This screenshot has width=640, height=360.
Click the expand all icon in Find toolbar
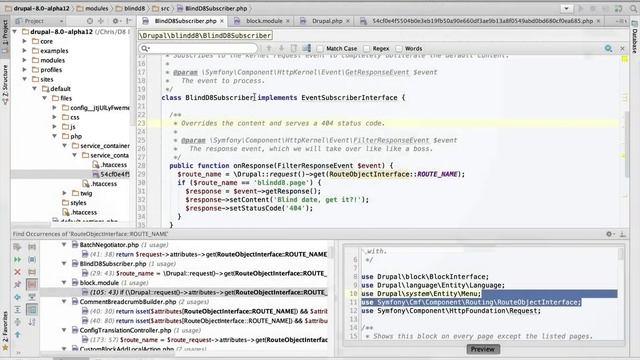coord(17,310)
